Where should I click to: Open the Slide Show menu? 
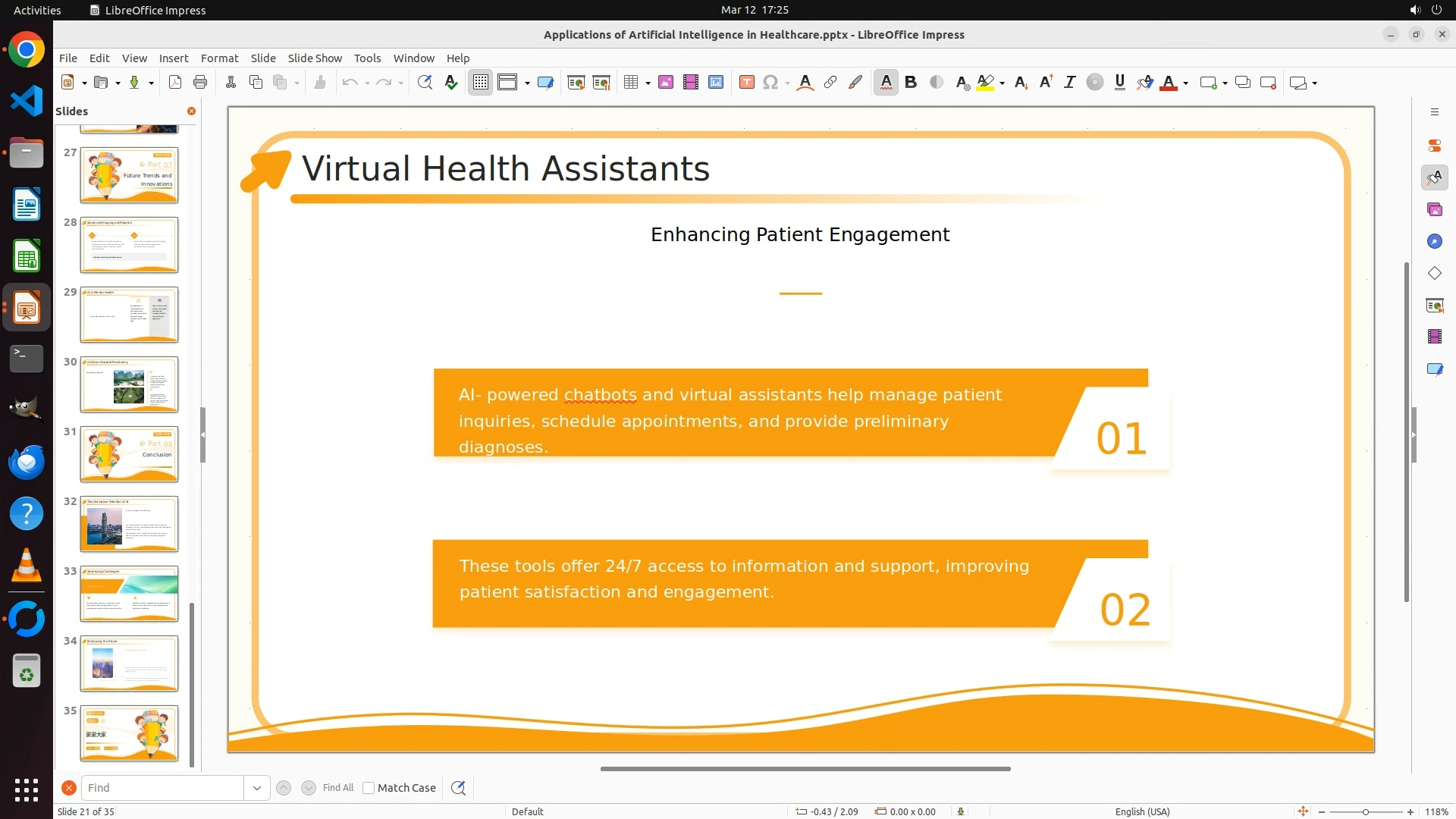315,58
